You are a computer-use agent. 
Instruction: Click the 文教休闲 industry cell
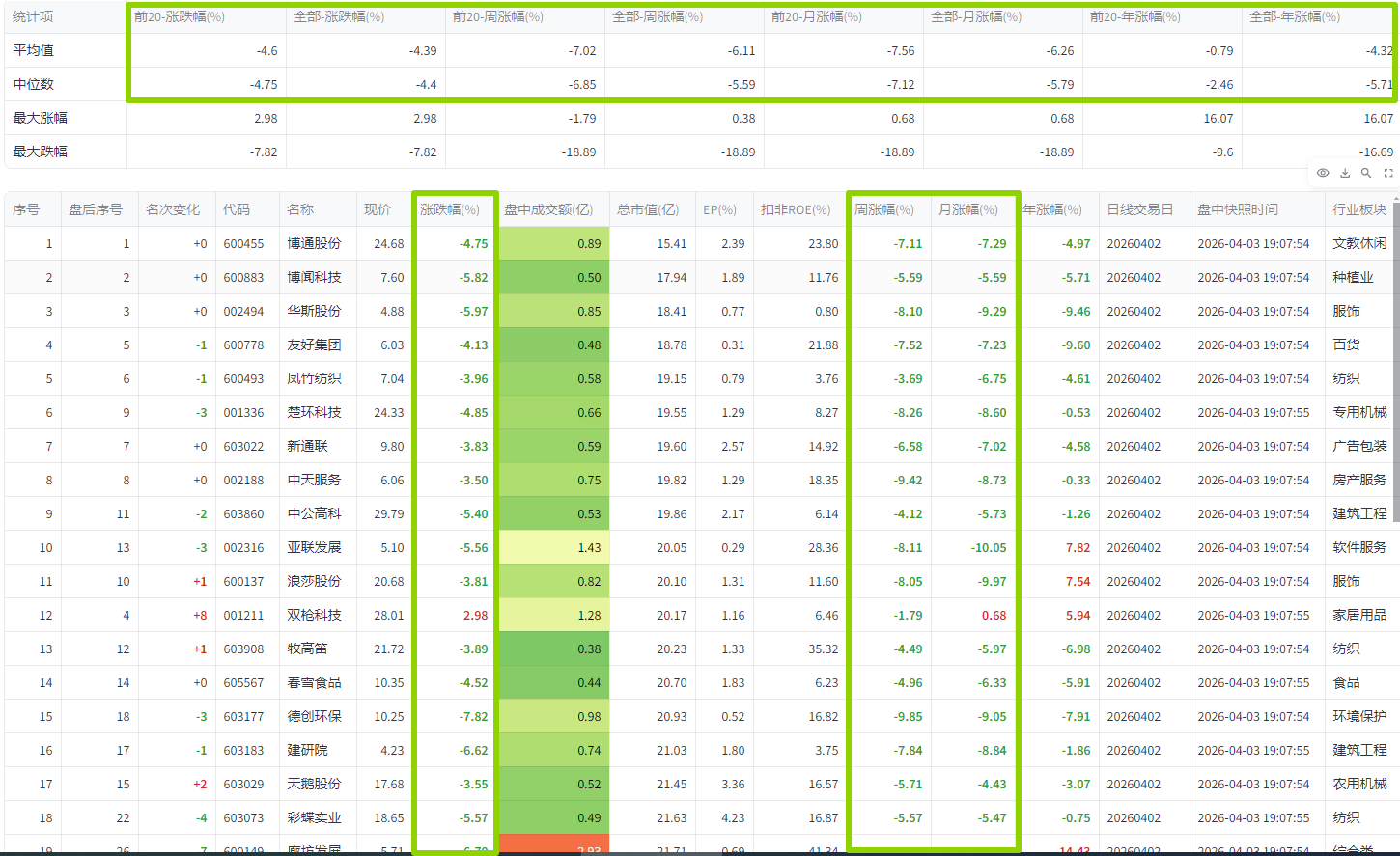point(1359,243)
